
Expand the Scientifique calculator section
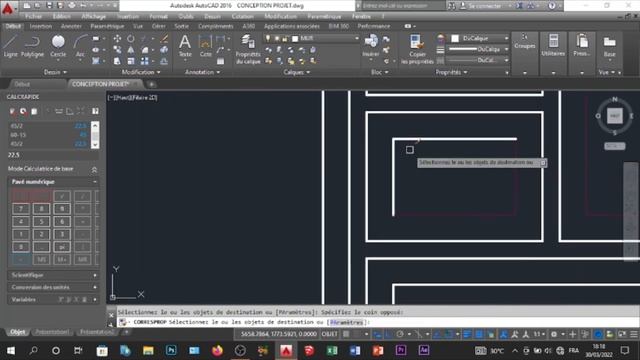coord(53,275)
